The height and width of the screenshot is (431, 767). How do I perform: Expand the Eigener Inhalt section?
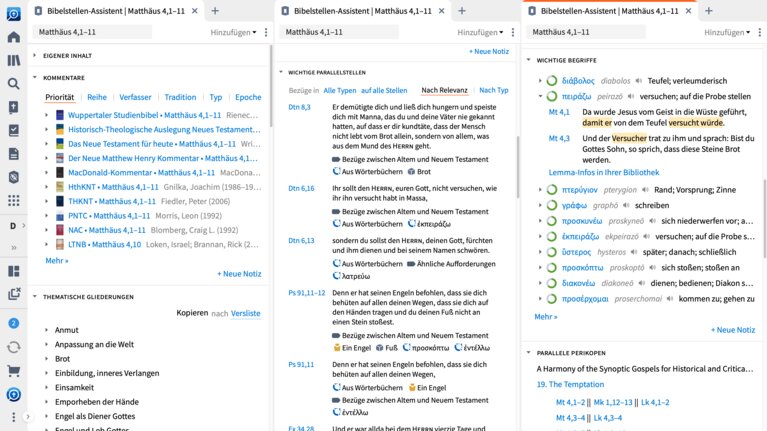[x=35, y=55]
